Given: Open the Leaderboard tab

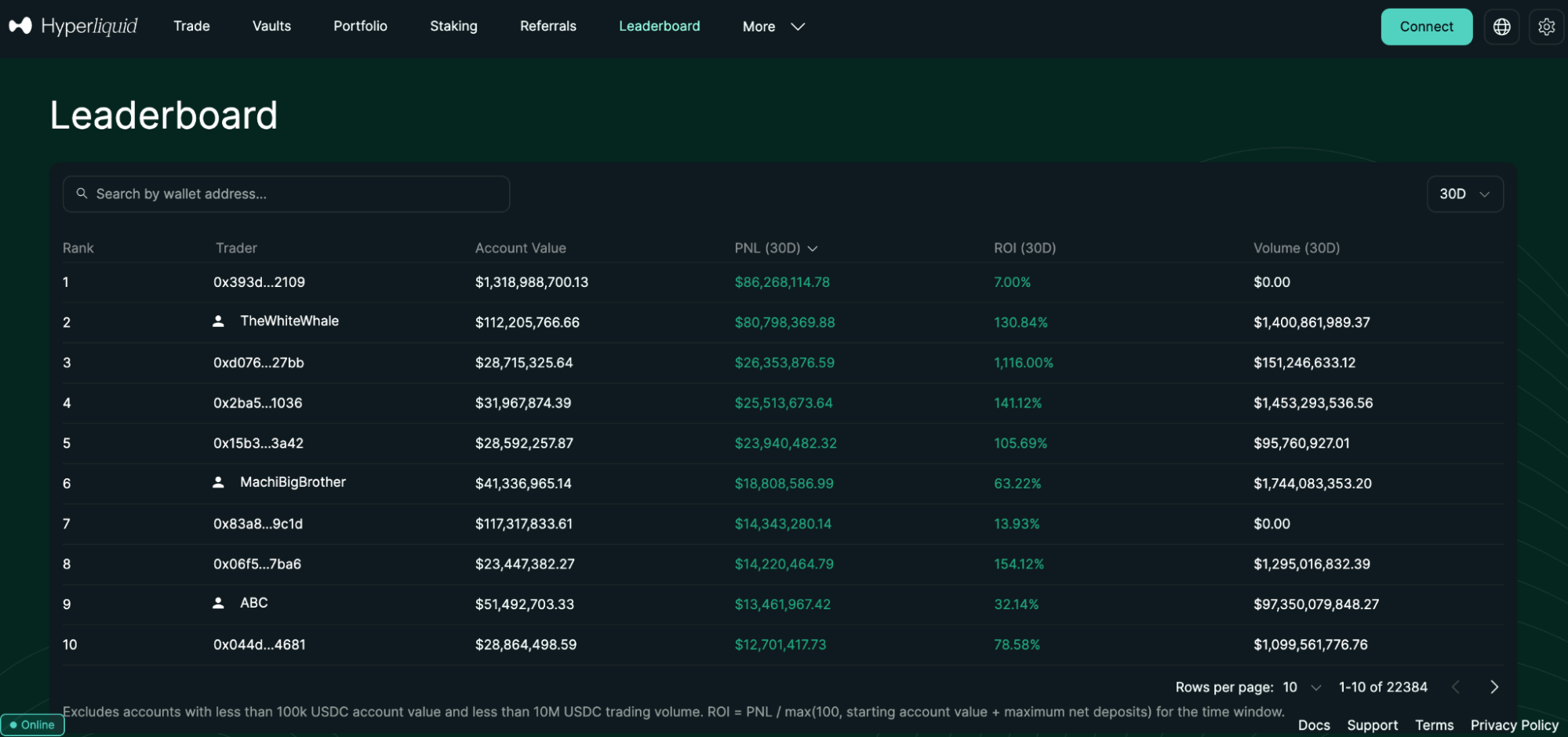Looking at the screenshot, I should (x=659, y=26).
